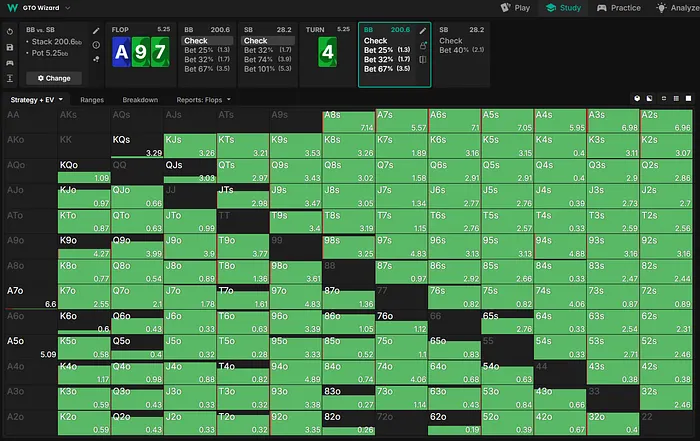This screenshot has height=441, width=700.
Task: Toggle the pie chart view icon above matrix
Action: 638,100
